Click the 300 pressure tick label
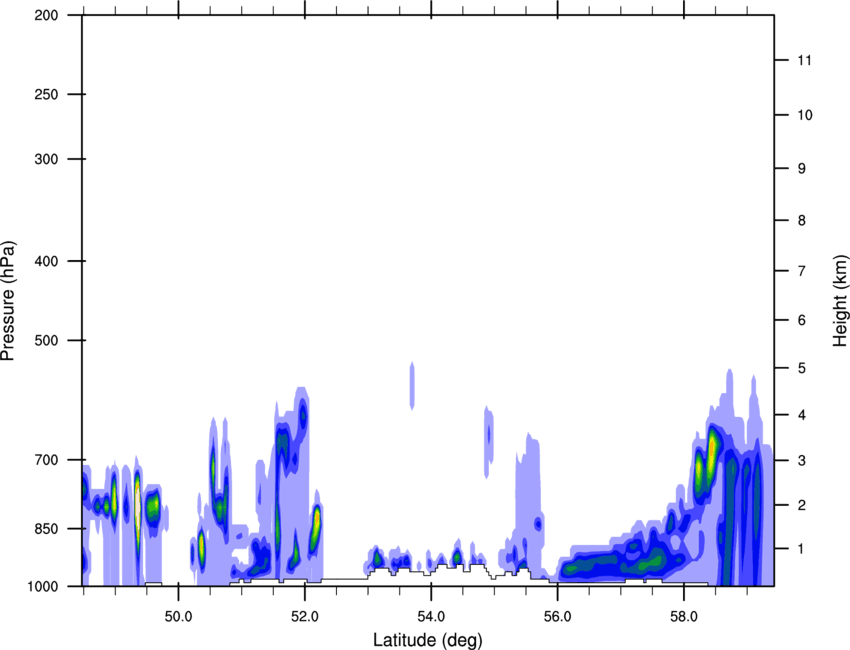The height and width of the screenshot is (650, 850). [46, 159]
